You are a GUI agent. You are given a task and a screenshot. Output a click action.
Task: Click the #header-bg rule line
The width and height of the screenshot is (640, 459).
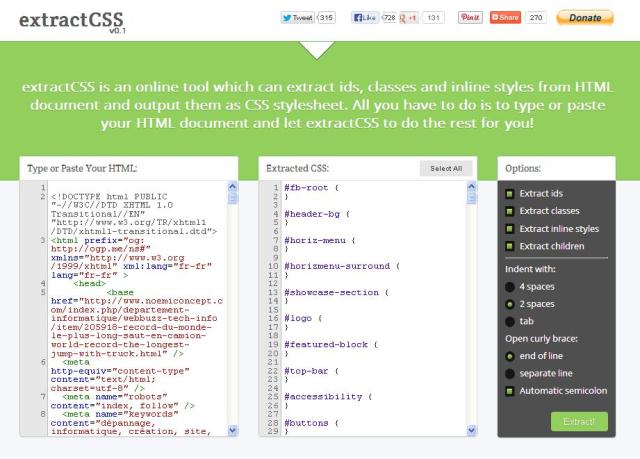[x=317, y=214]
